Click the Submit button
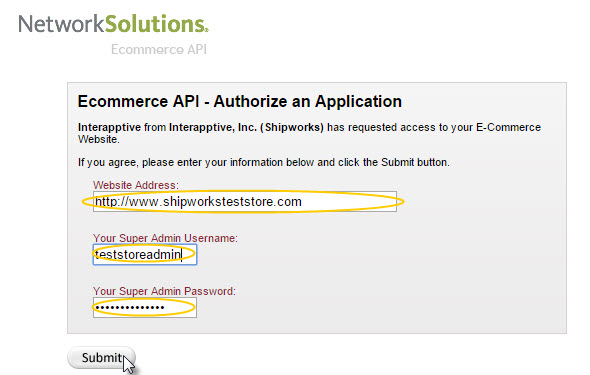The width and height of the screenshot is (590, 375). (101, 358)
